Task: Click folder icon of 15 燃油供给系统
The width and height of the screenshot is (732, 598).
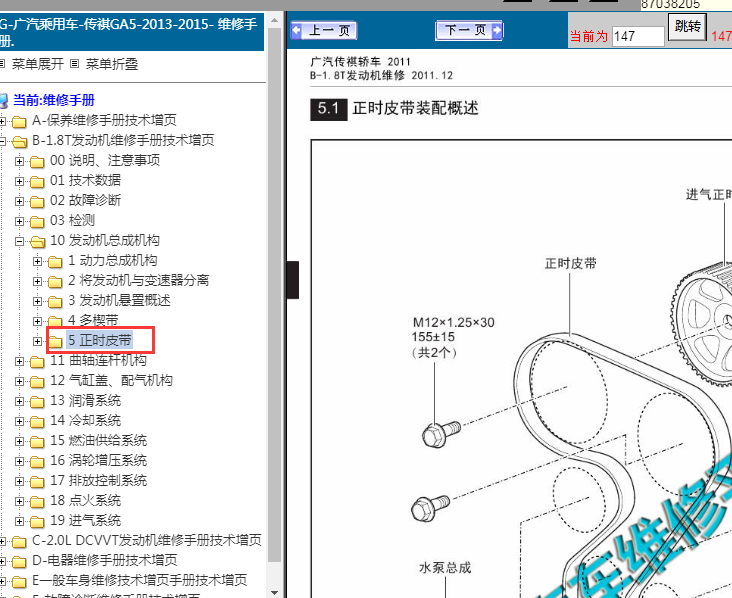Action: coord(37,442)
